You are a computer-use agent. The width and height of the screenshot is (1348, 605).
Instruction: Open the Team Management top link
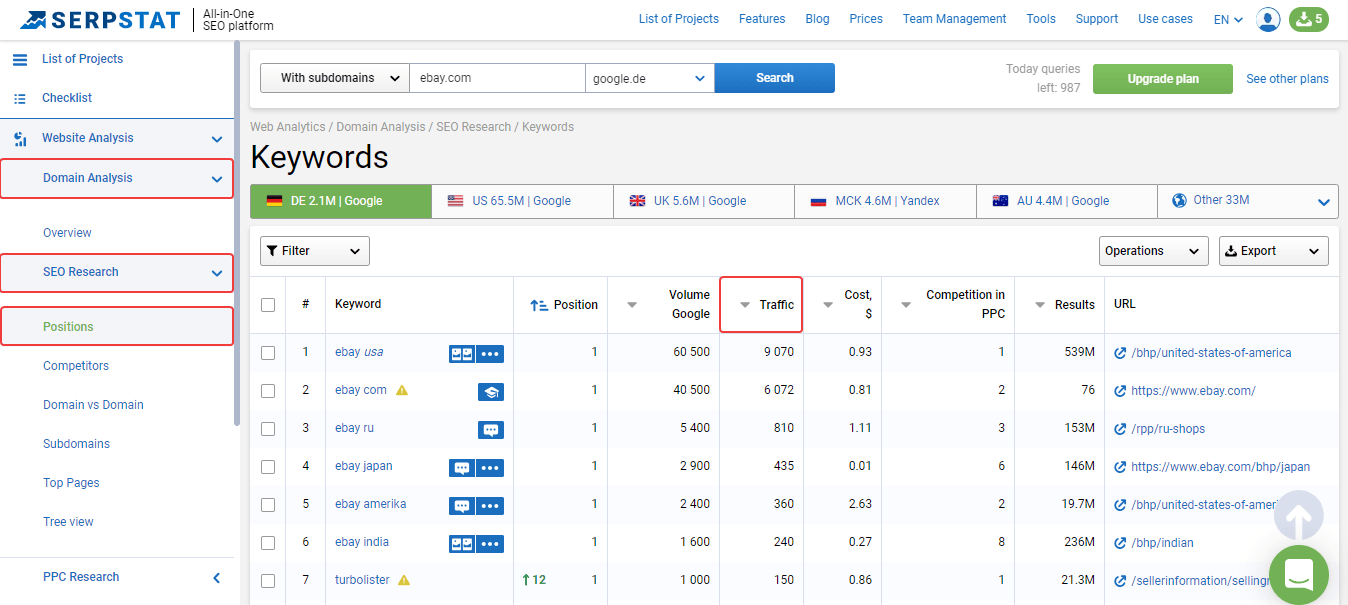coord(954,19)
